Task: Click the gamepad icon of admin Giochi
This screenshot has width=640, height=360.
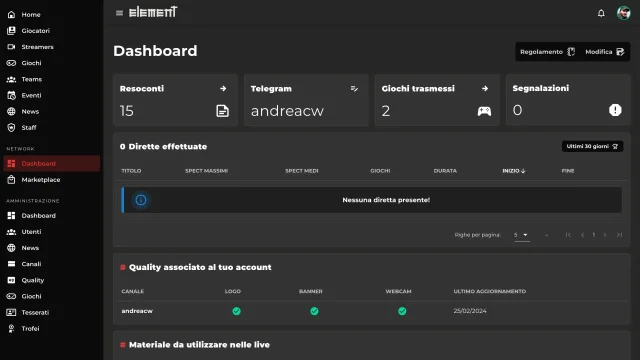Action: coord(11,296)
